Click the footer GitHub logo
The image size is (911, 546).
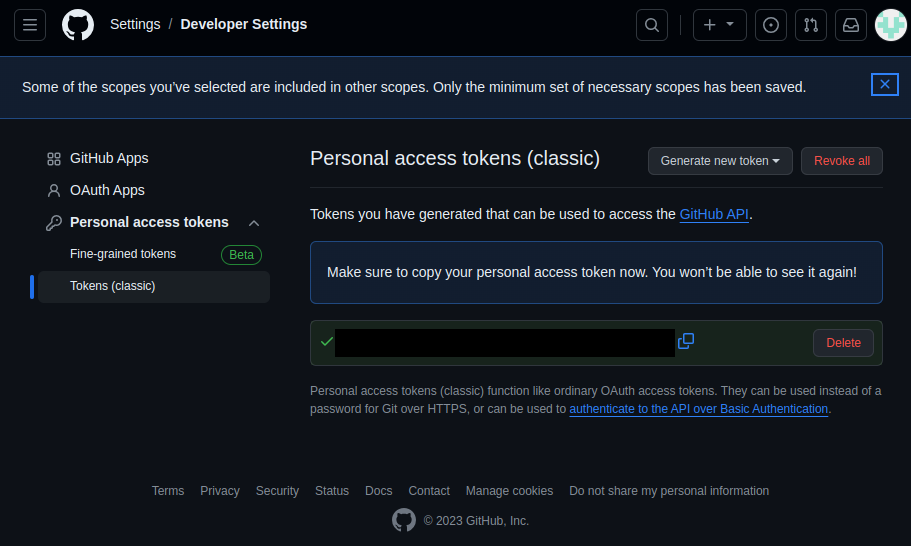(x=404, y=520)
